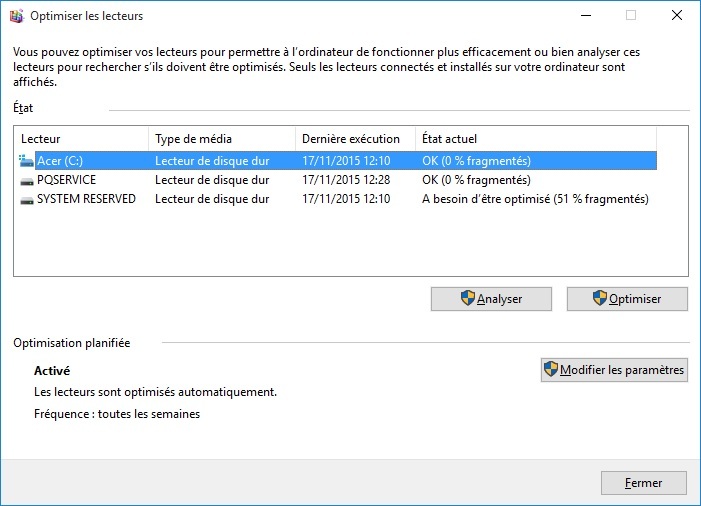Click the 51 % fragmentés status
Screen dimensions: 701x506
(535, 199)
